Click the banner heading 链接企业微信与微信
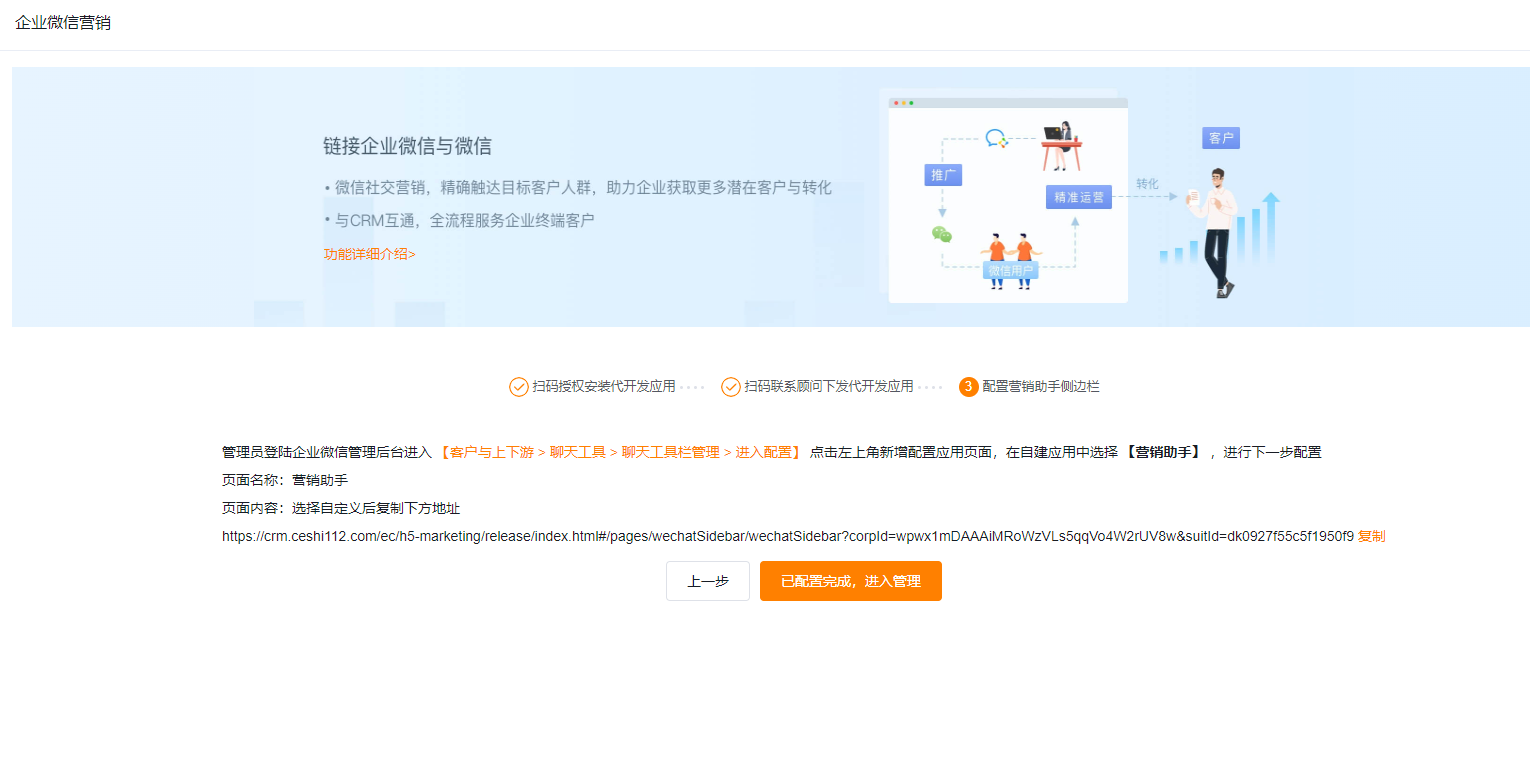The image size is (1530, 761). pos(407,146)
